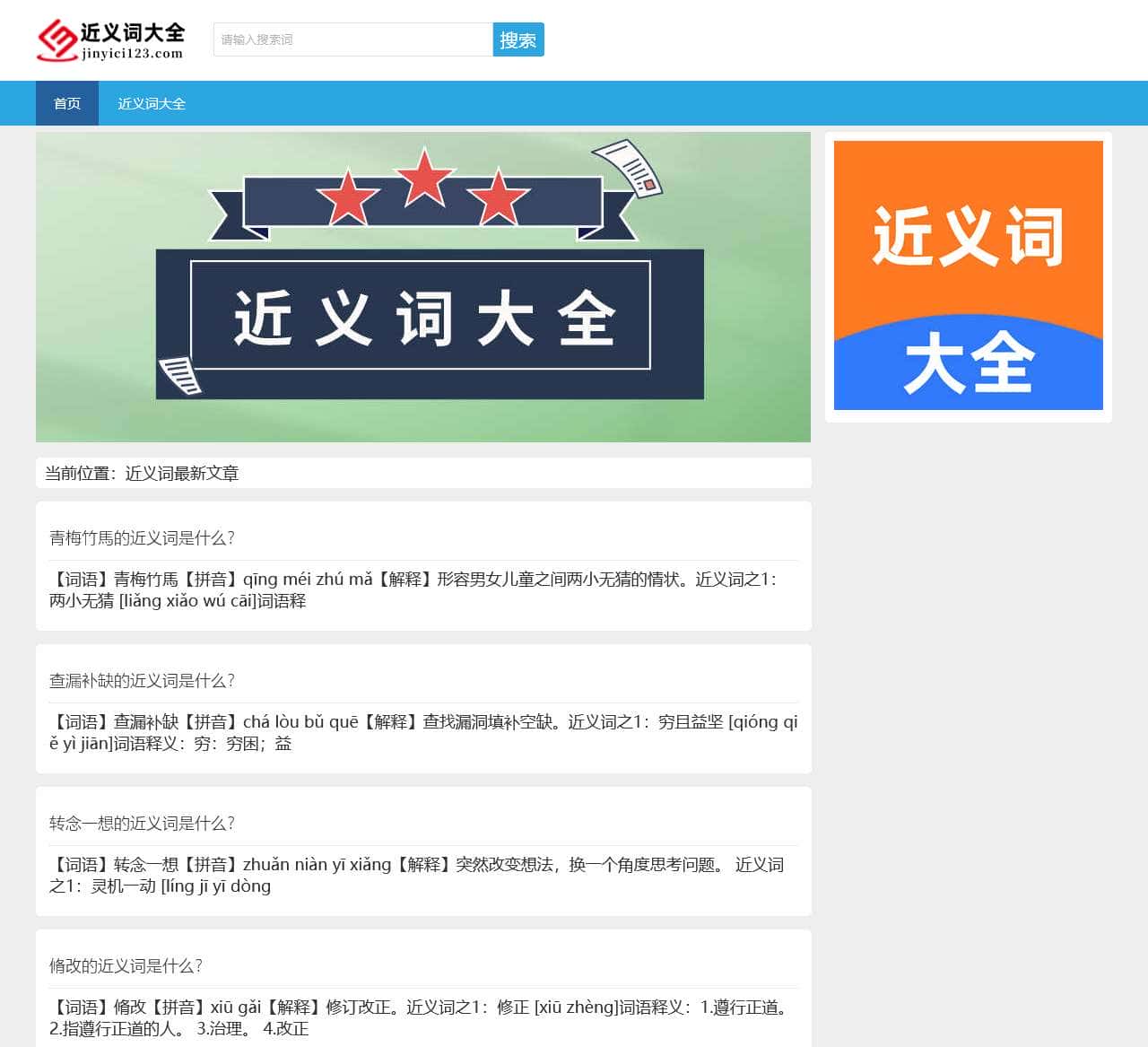Select the 首页 navigation tab
This screenshot has height=1047, width=1148.
tap(66, 103)
